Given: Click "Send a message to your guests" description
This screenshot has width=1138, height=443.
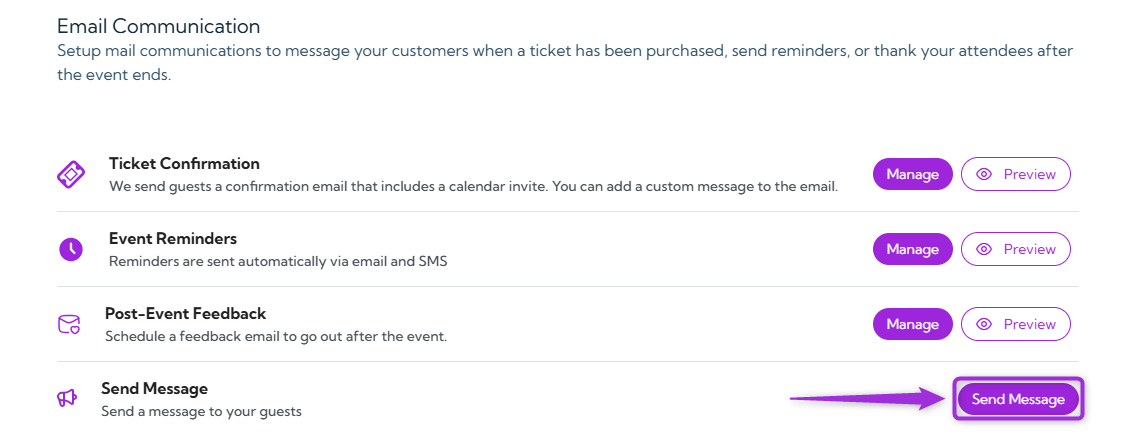Looking at the screenshot, I should coord(201,411).
